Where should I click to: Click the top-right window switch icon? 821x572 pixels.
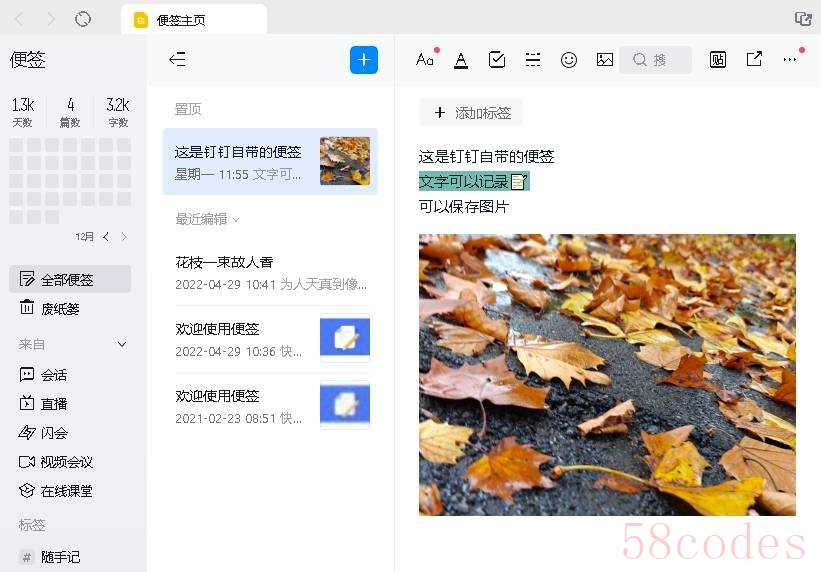803,19
